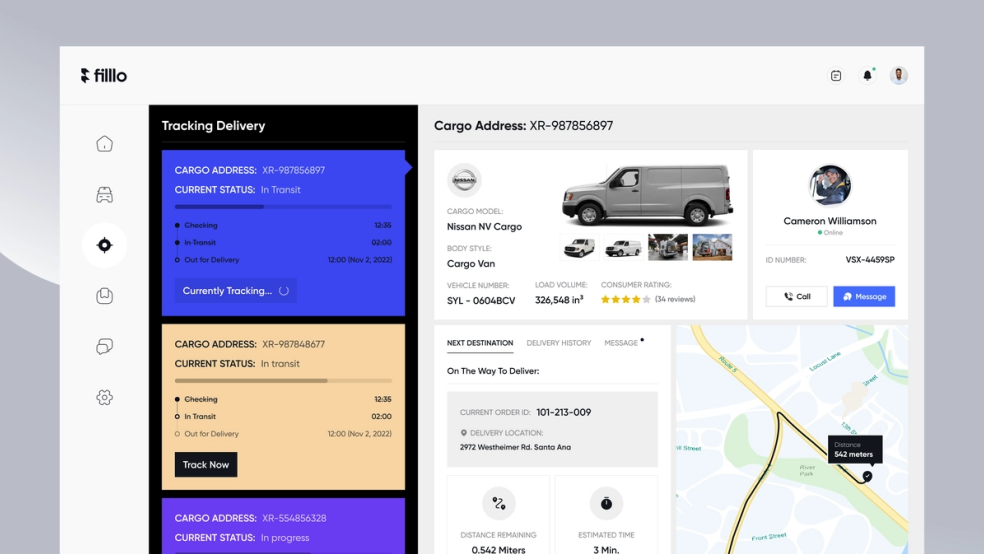Click the user profile avatar in header
This screenshot has height=554, width=984.
click(898, 76)
